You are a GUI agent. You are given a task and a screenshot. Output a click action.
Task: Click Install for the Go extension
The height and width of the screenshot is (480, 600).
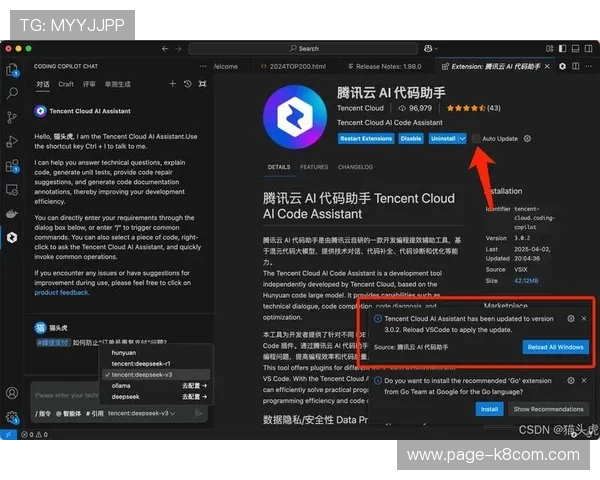point(489,409)
